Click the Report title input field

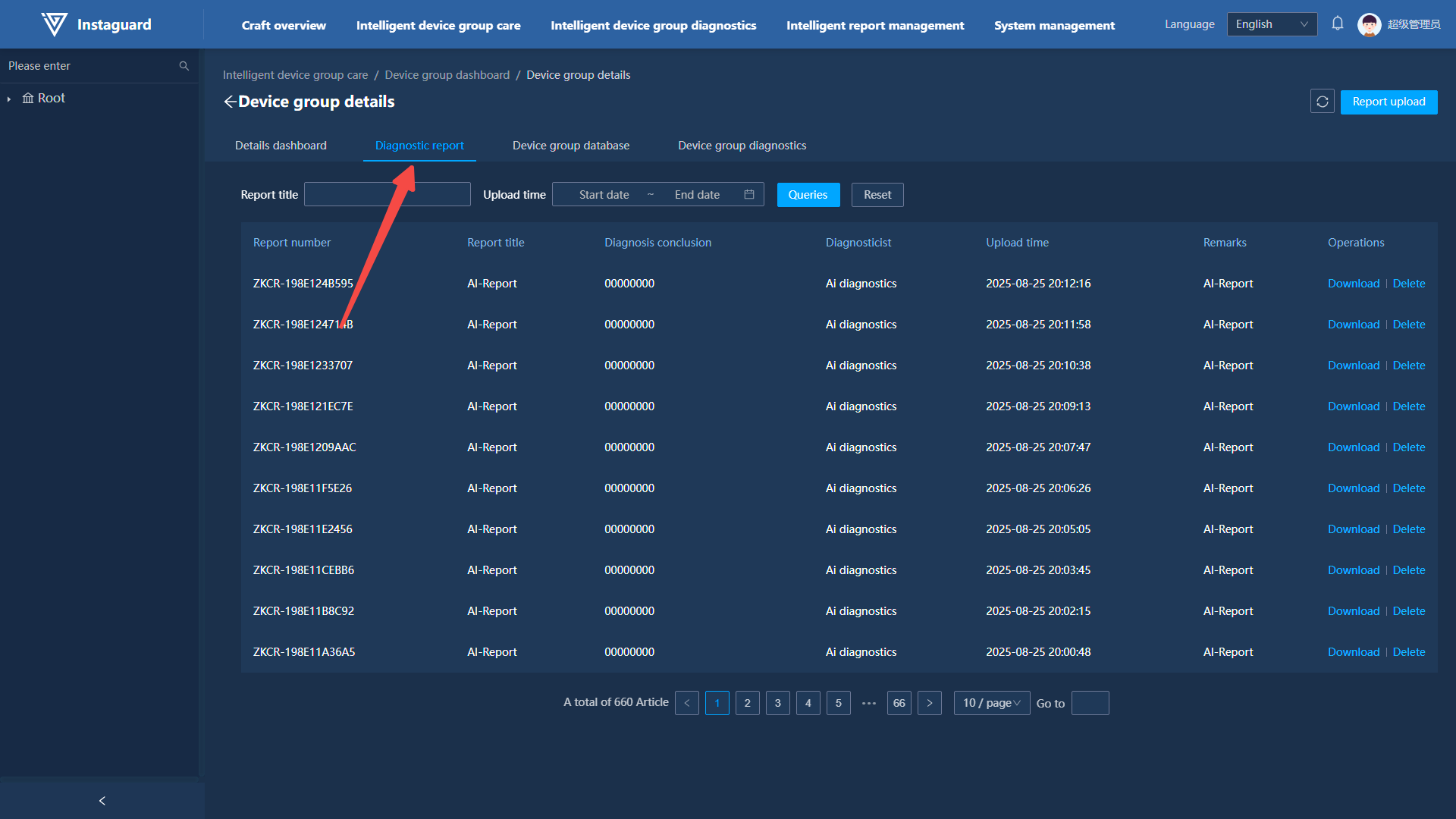tap(387, 195)
